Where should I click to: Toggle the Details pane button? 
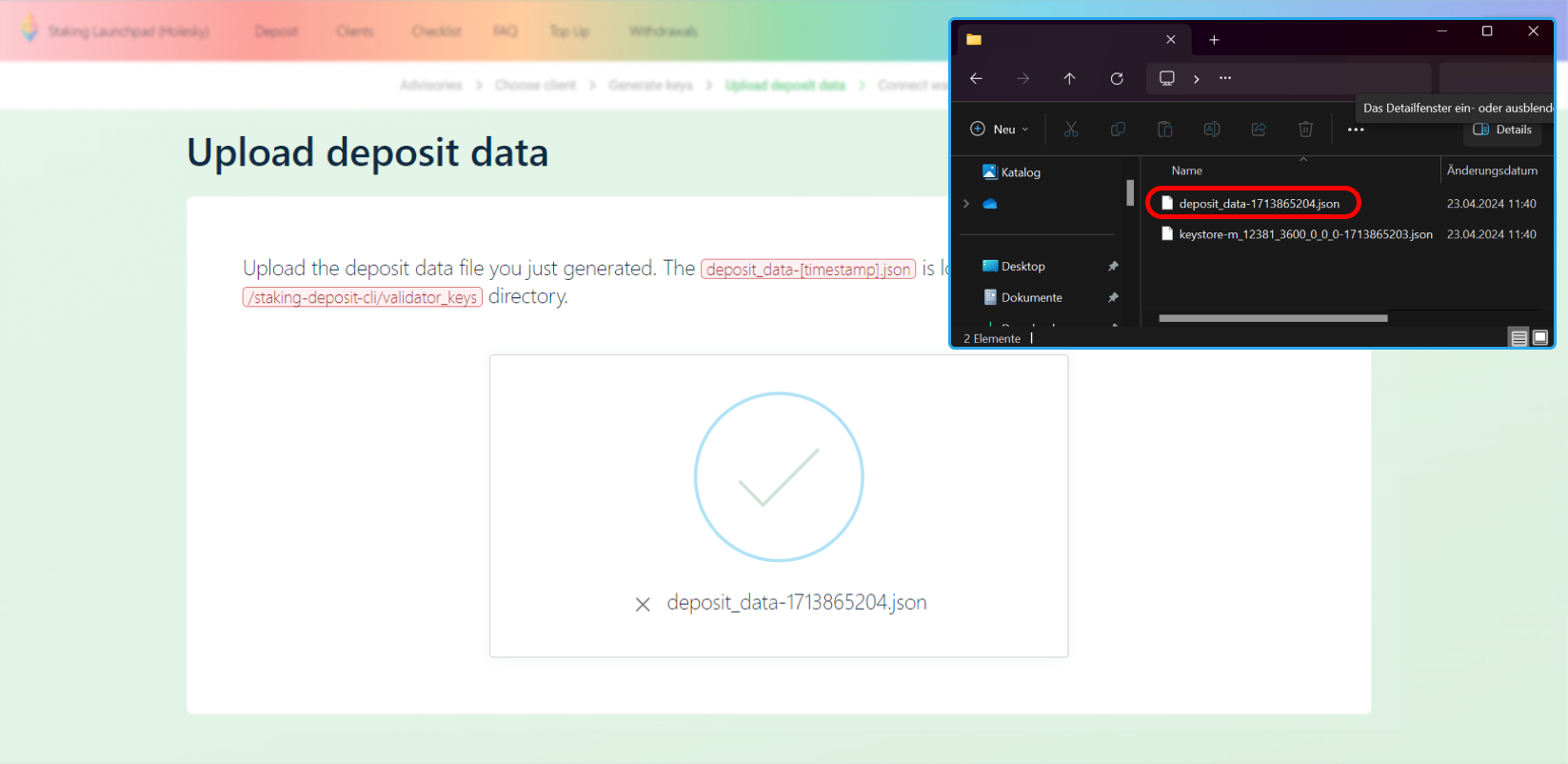[1502, 130]
